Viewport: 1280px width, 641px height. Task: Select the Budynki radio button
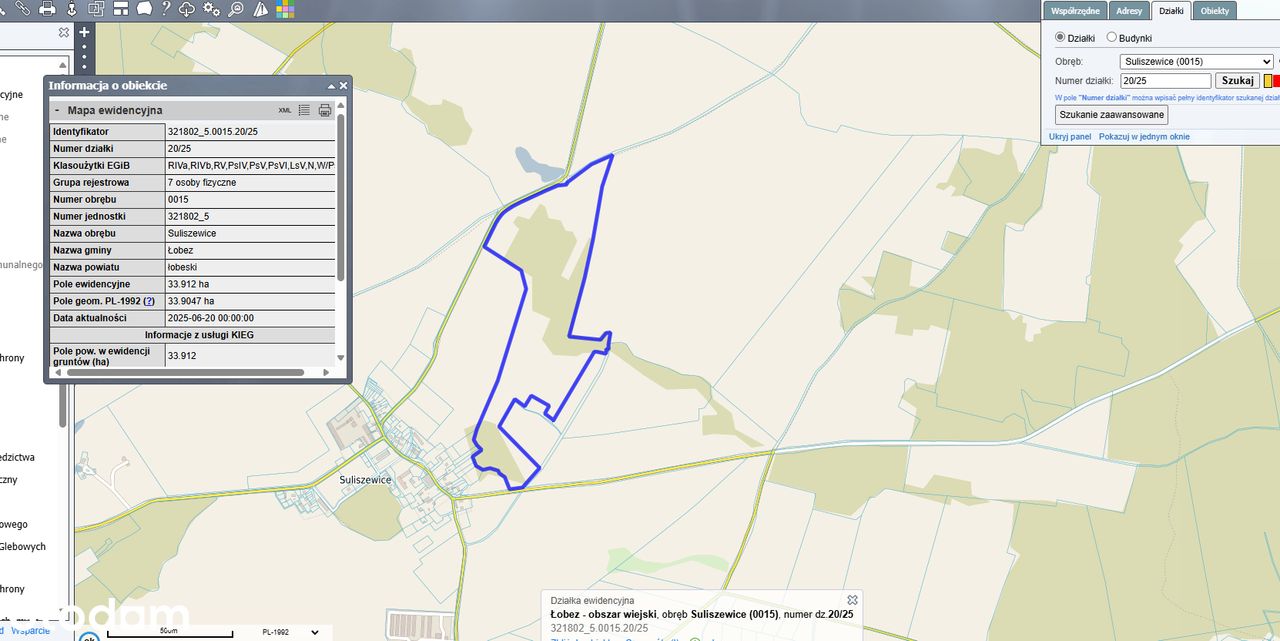click(1111, 37)
